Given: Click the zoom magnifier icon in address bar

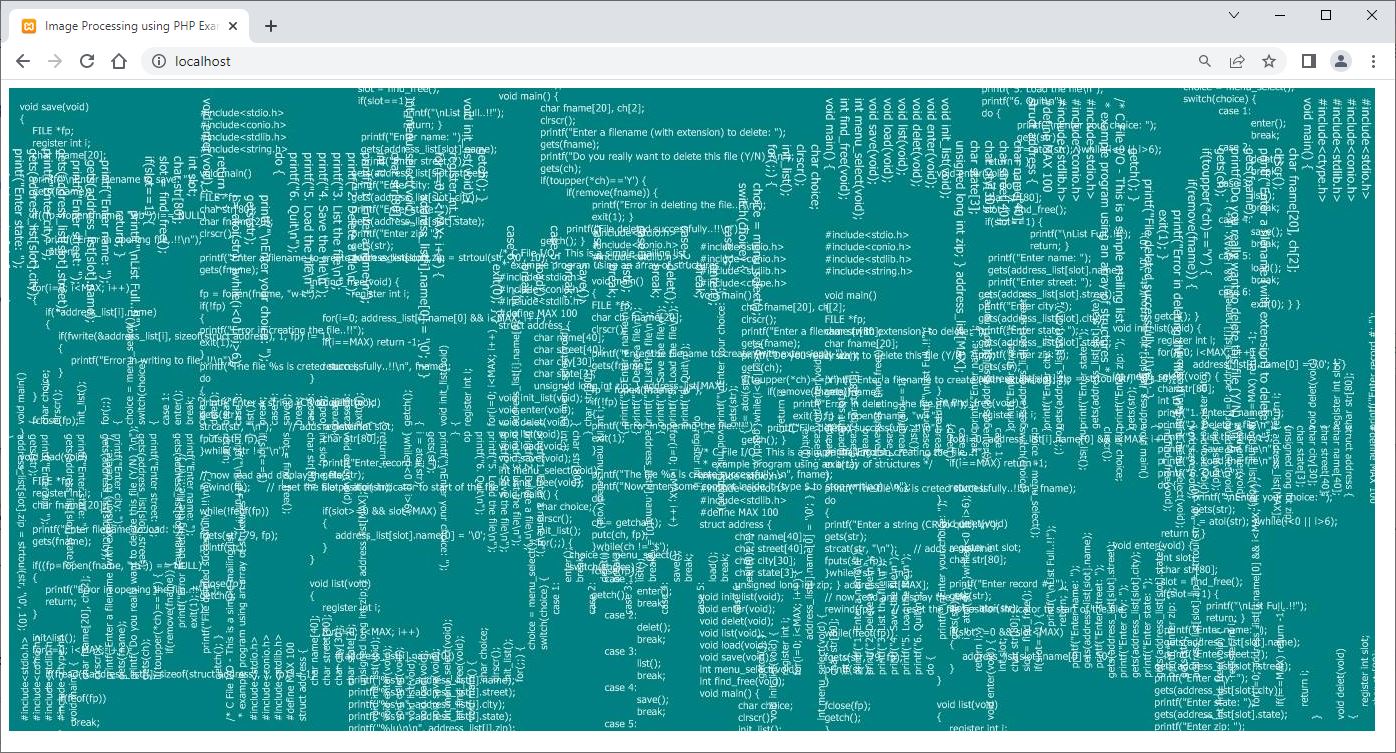Looking at the screenshot, I should tap(1205, 61).
